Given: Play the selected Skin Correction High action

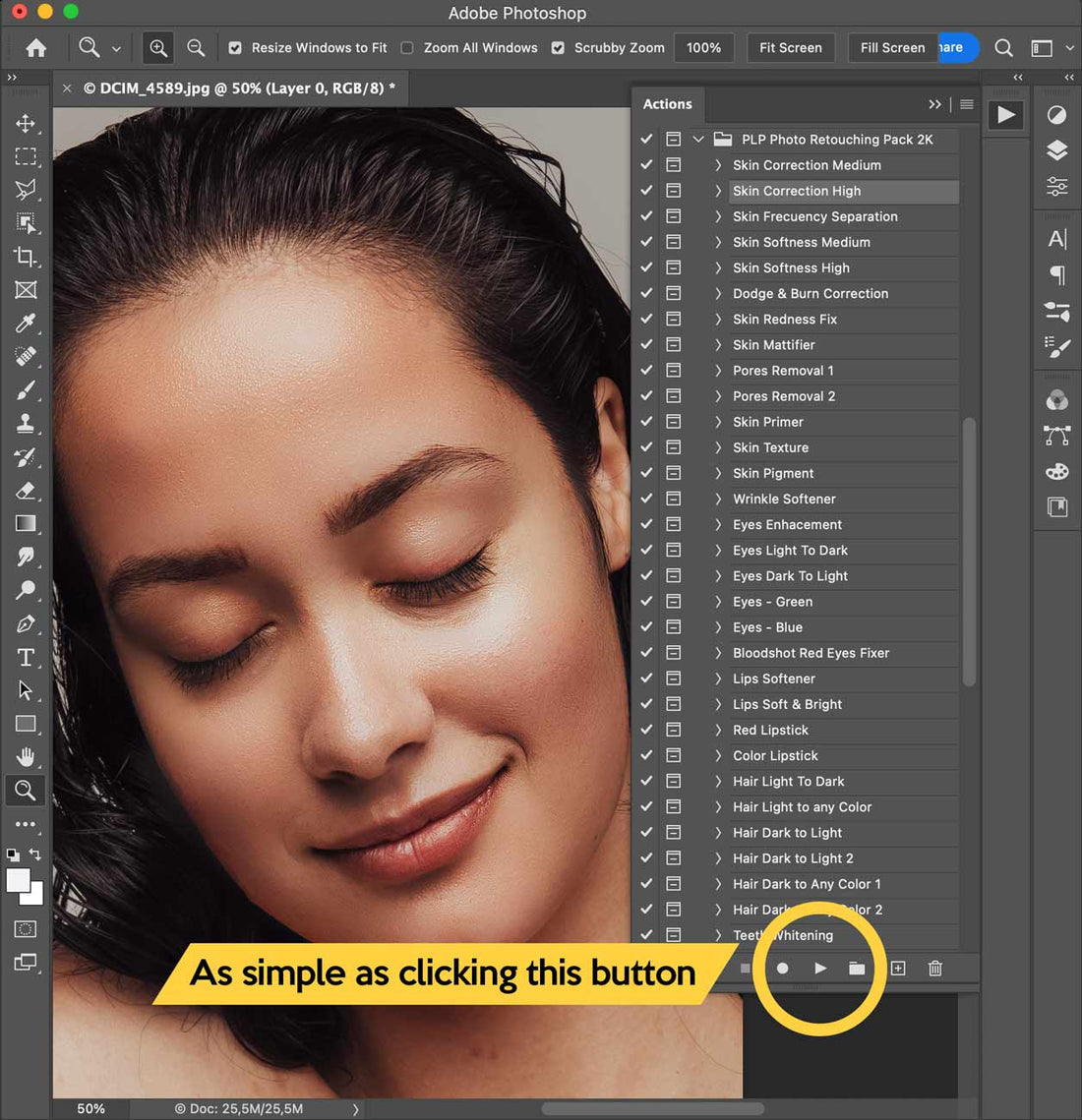Looking at the screenshot, I should [820, 968].
